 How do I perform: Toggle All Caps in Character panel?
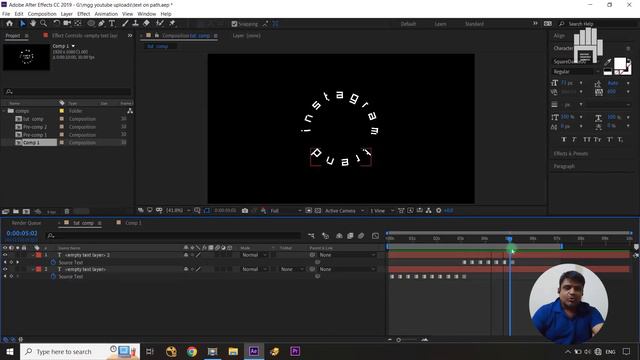point(587,140)
